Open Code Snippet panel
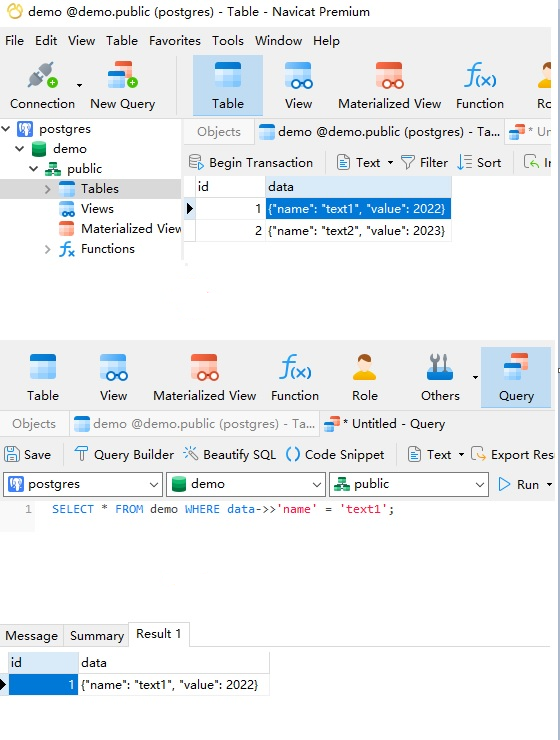This screenshot has width=560, height=740. click(x=335, y=454)
